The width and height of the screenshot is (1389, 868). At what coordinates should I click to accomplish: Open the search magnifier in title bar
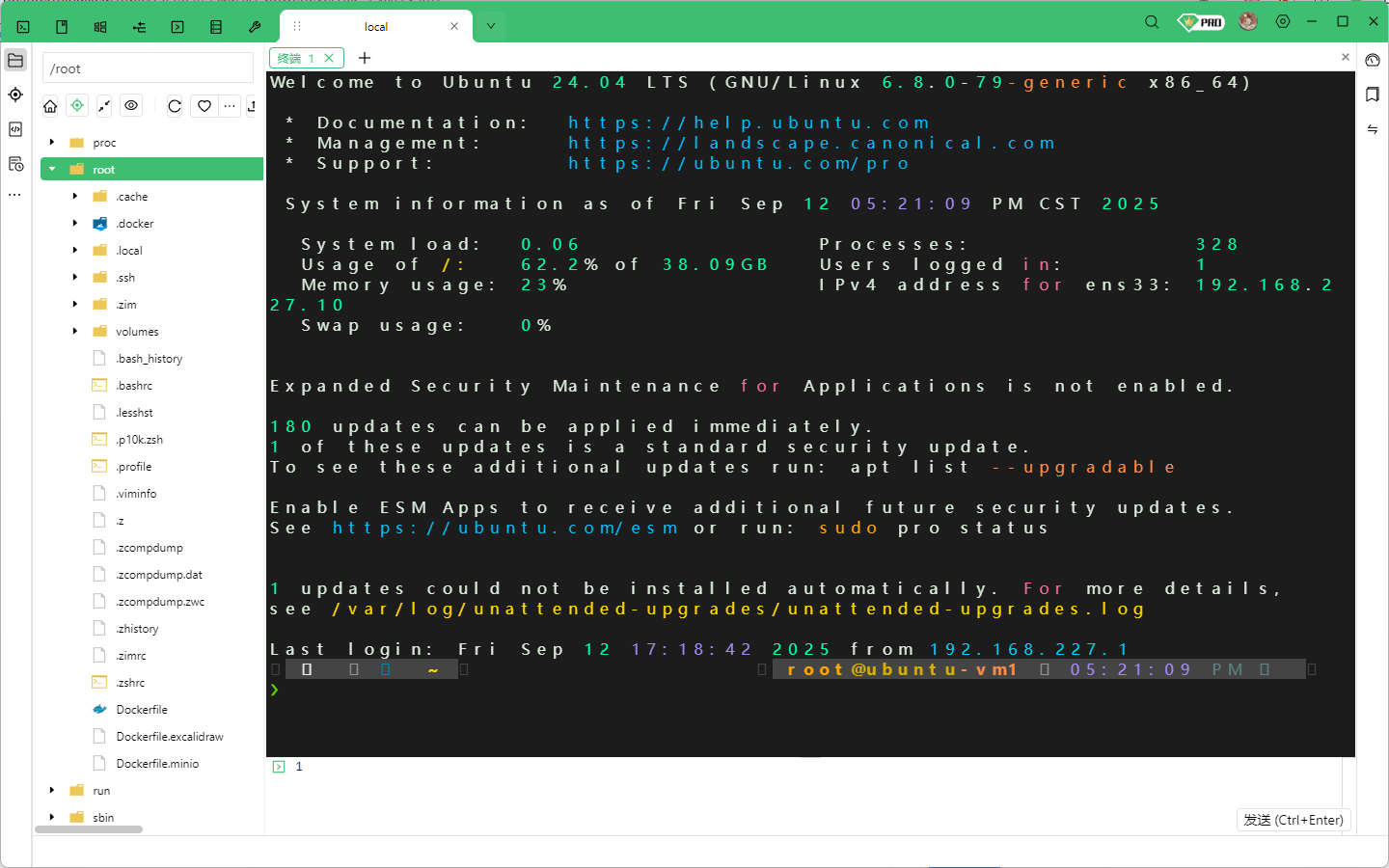pyautogui.click(x=1152, y=22)
